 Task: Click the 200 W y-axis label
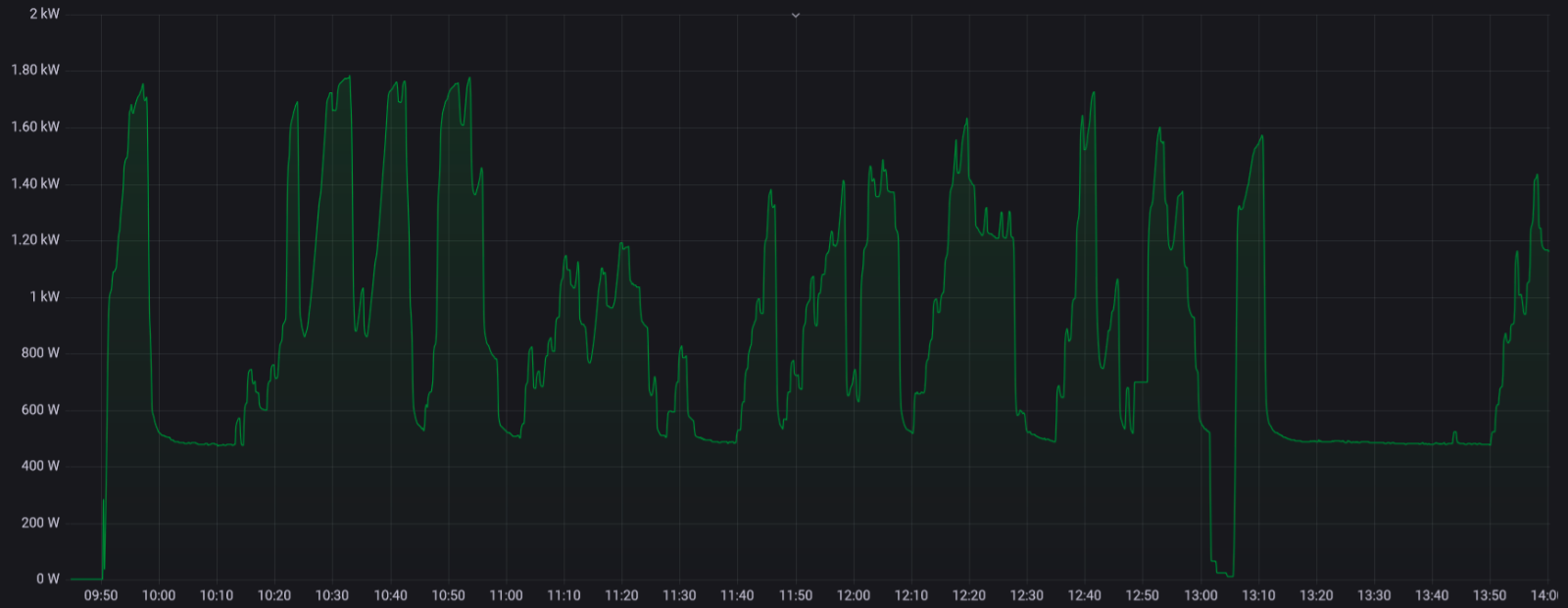click(40, 522)
